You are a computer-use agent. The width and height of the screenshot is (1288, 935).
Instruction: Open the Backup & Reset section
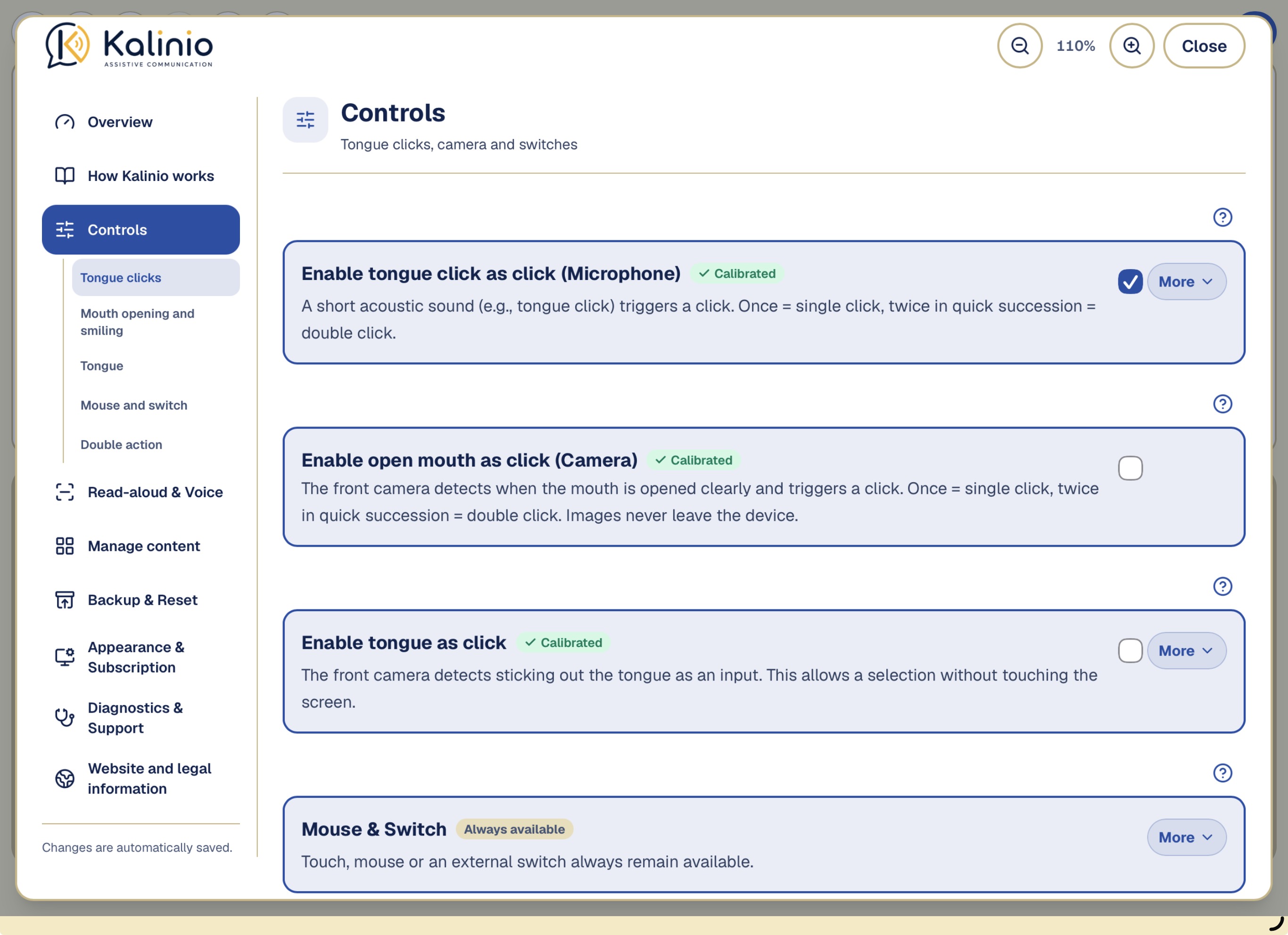pos(141,600)
